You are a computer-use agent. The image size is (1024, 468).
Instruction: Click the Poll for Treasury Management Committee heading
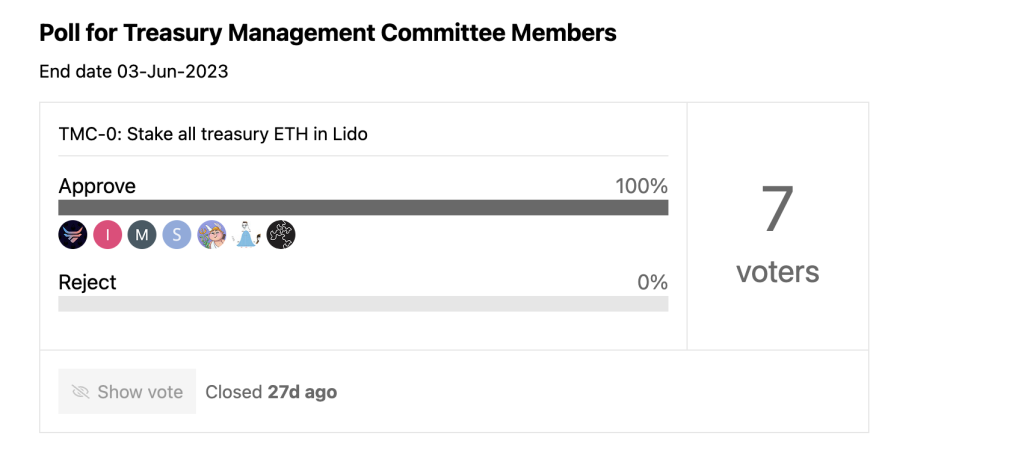[328, 33]
